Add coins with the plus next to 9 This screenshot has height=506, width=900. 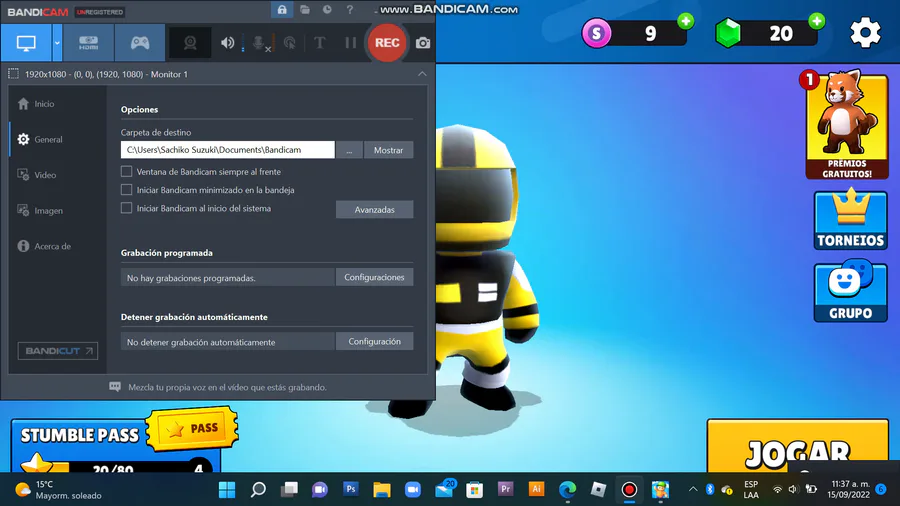click(685, 22)
